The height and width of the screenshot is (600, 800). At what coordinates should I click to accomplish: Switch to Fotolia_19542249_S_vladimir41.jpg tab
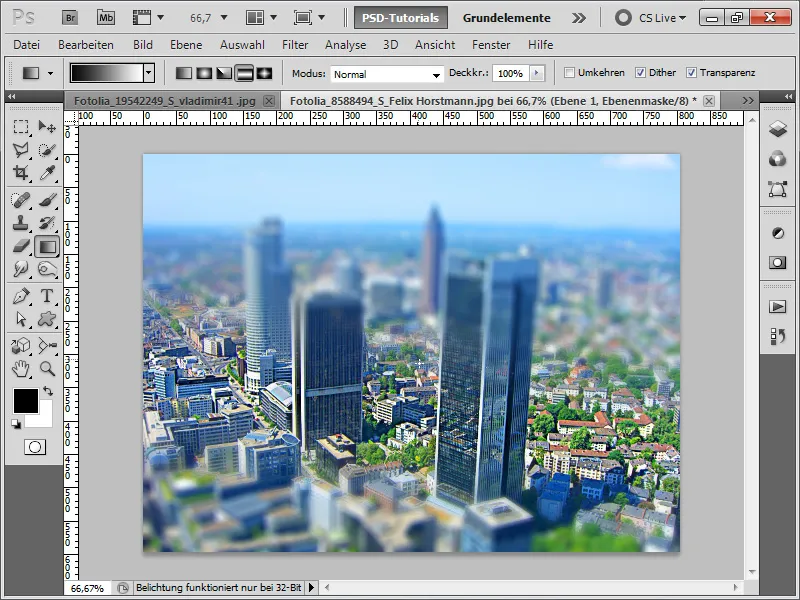coord(165,101)
